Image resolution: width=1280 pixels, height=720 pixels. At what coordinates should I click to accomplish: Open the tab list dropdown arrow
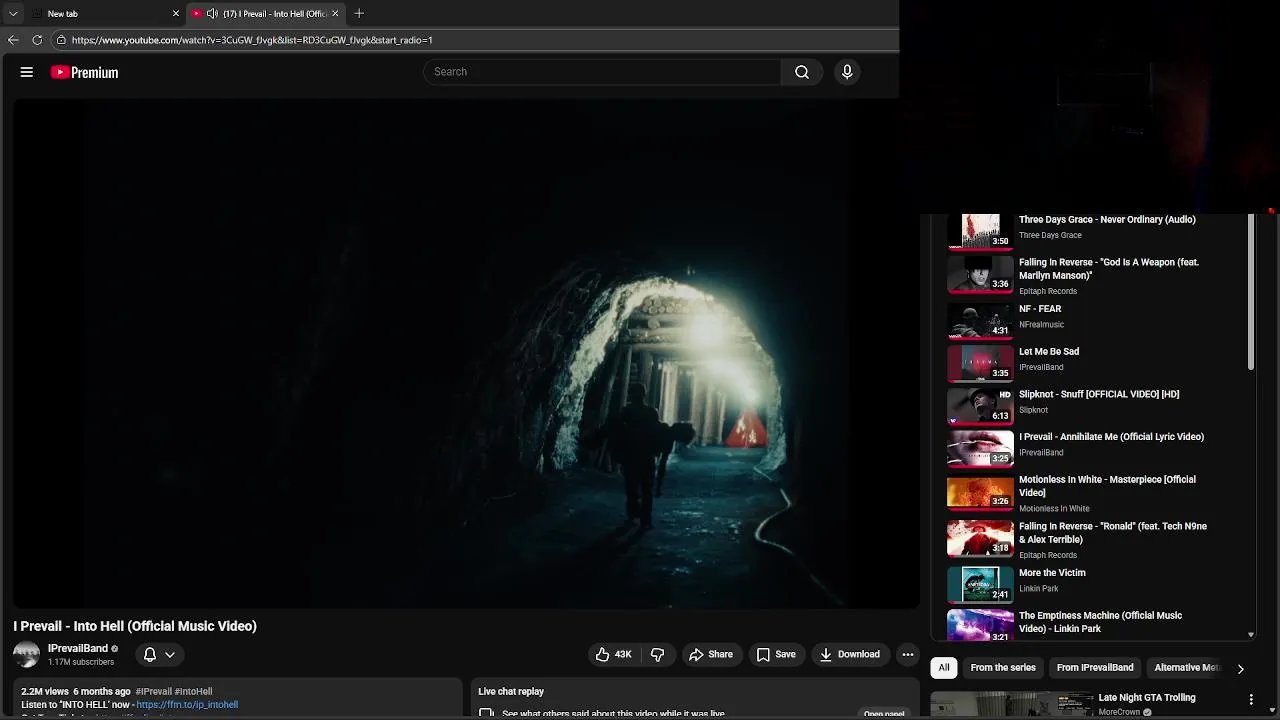pyautogui.click(x=13, y=13)
